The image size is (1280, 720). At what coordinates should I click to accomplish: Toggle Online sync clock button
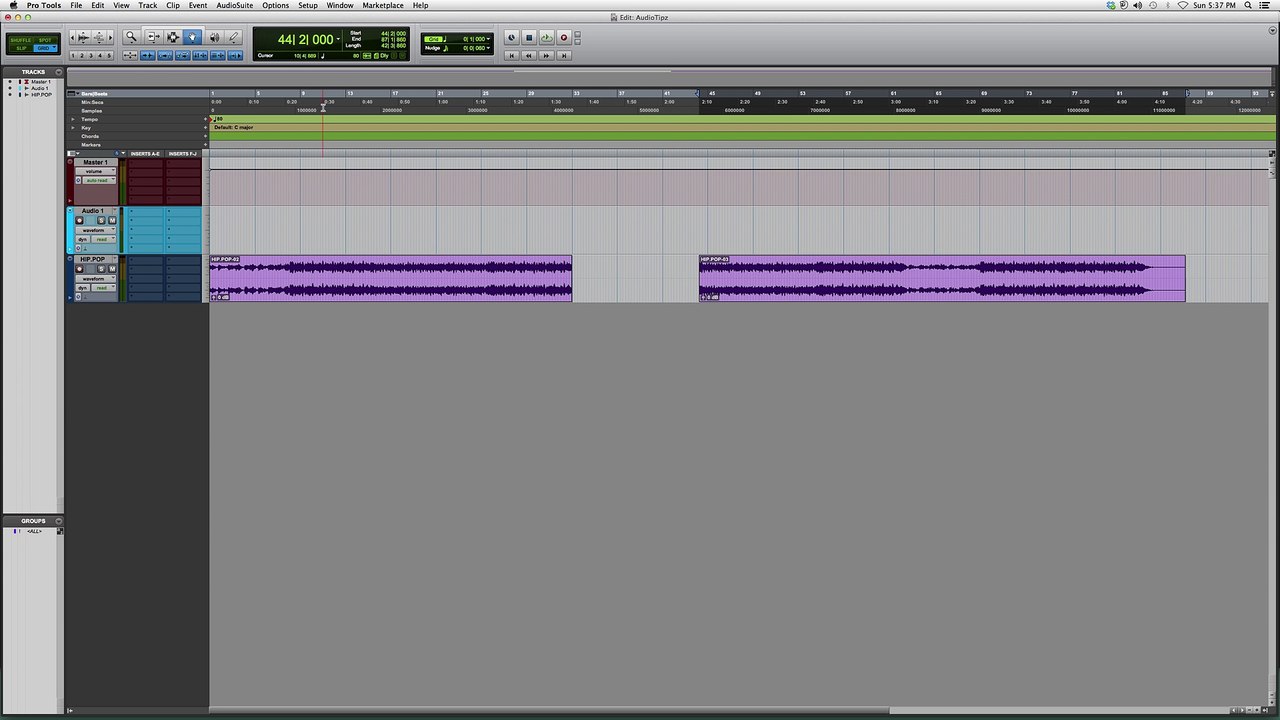pos(512,38)
